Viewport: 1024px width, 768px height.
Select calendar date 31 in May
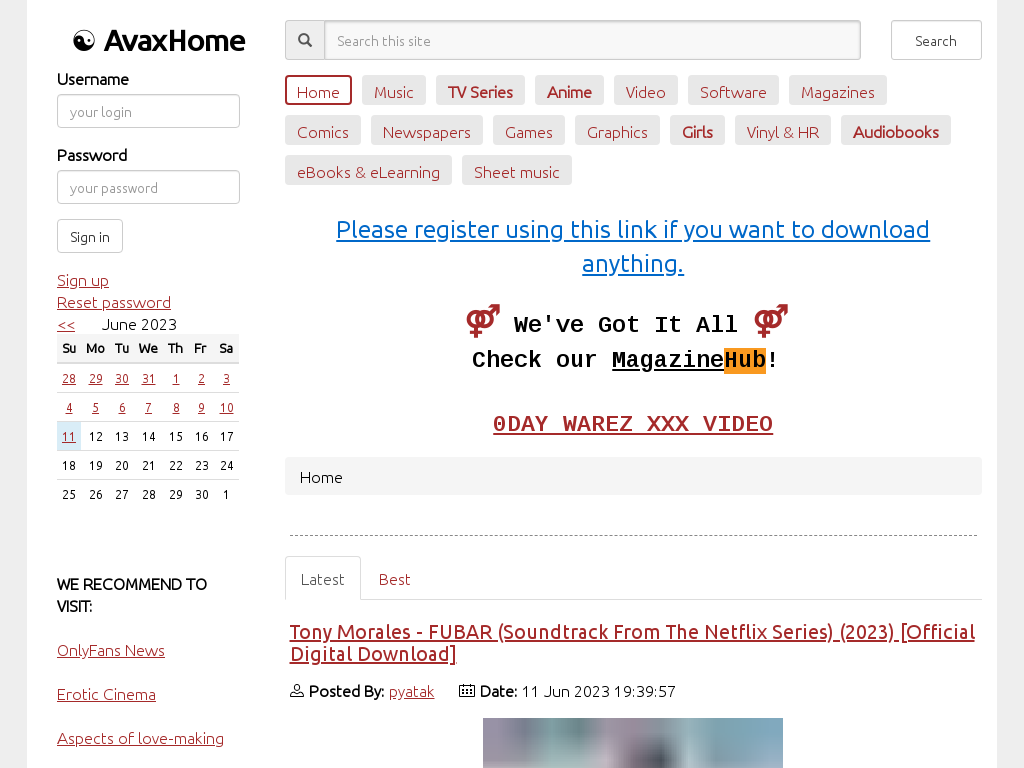(x=149, y=379)
